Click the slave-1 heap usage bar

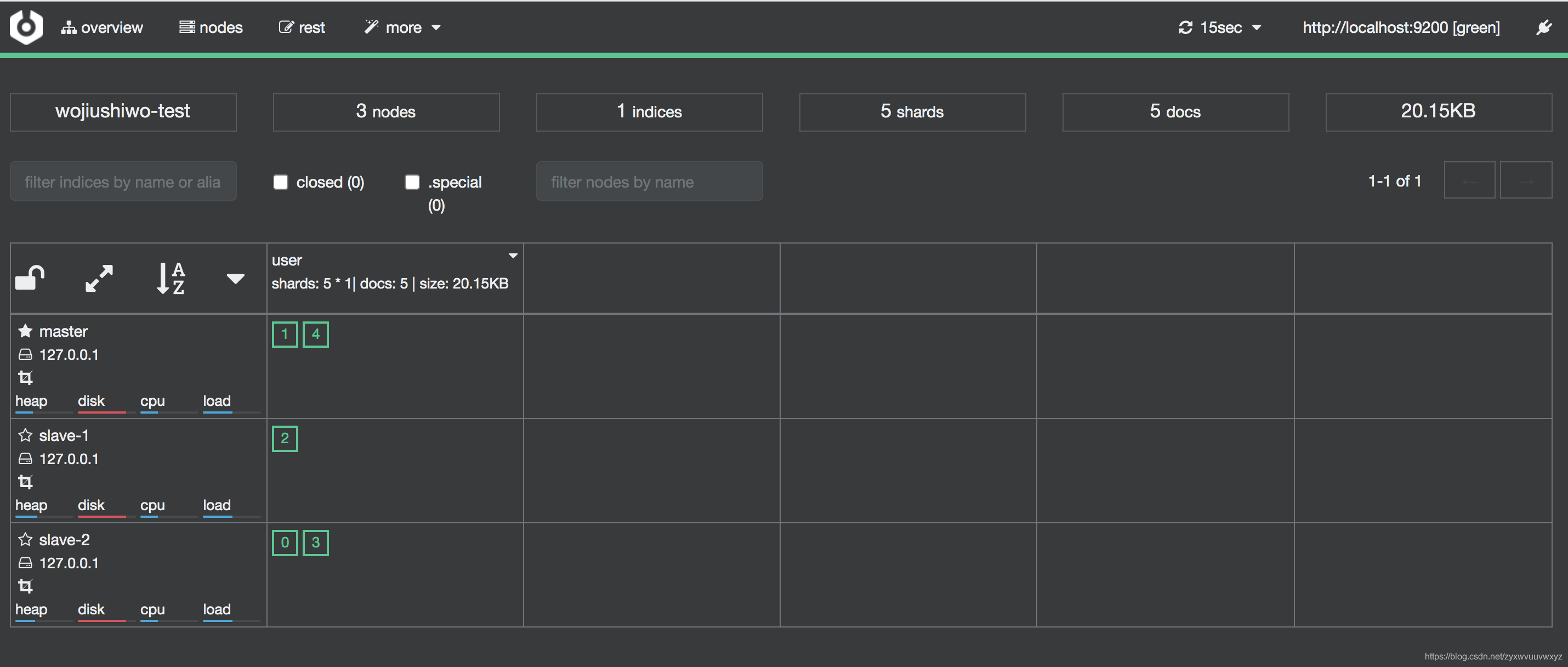click(43, 516)
